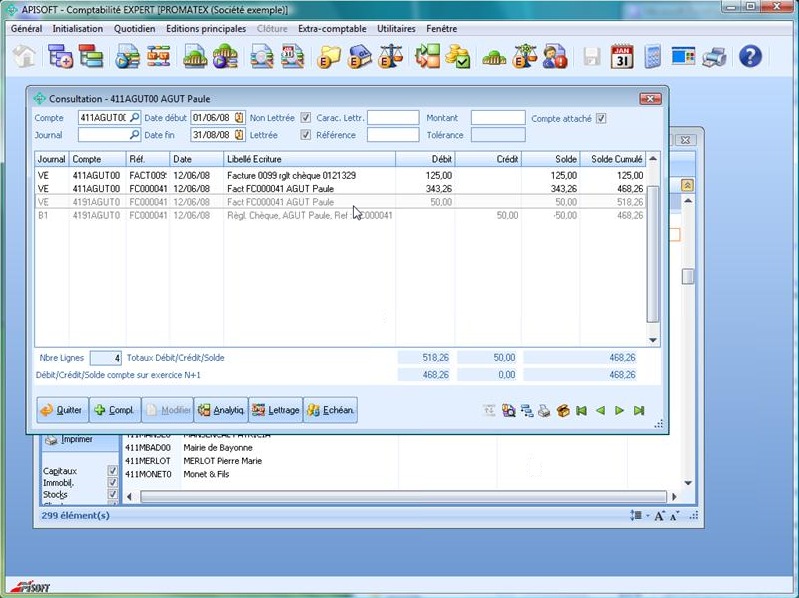Viewport: 799px width, 598px height.
Task: Uncheck the Compte attaché checkbox
Action: click(601, 119)
